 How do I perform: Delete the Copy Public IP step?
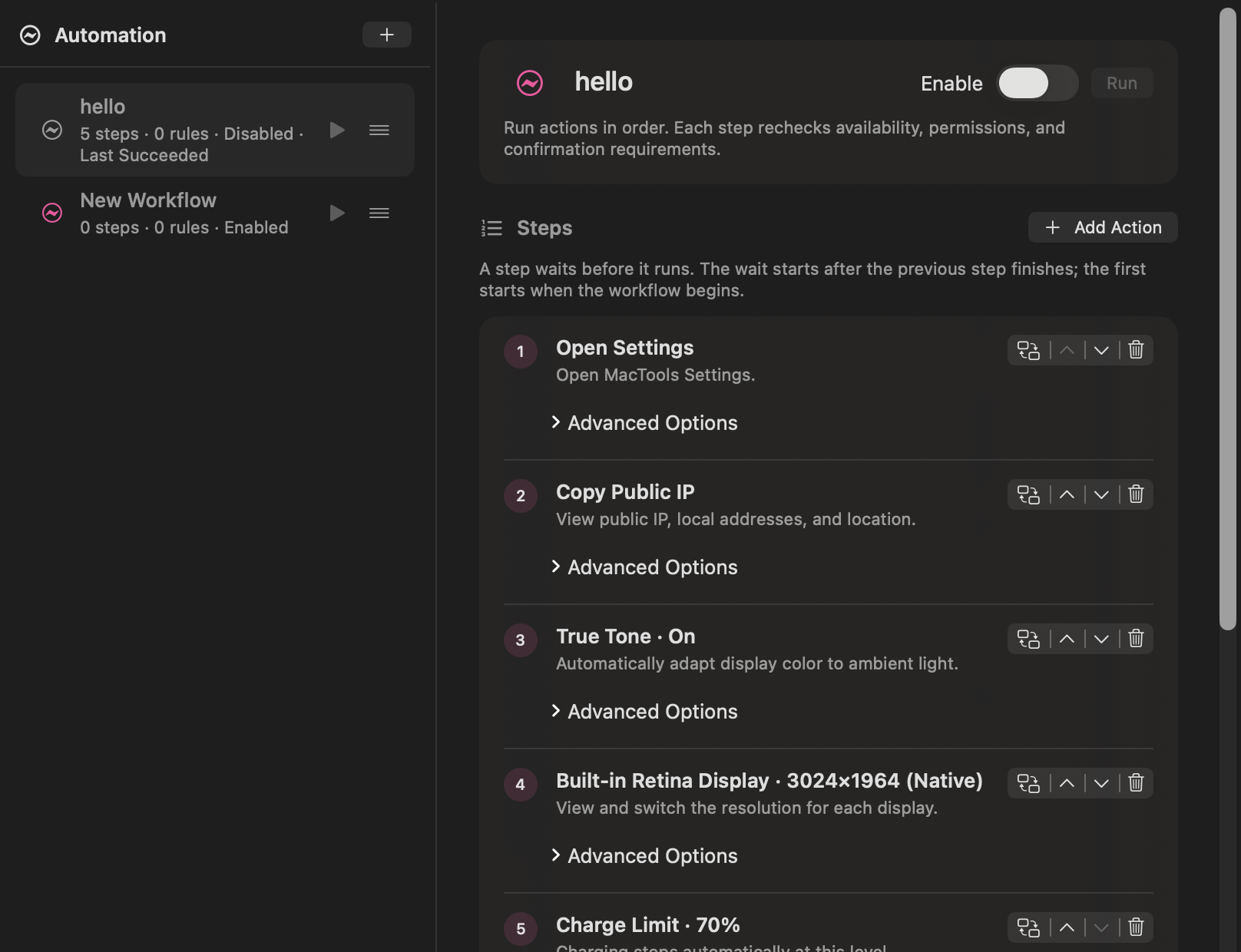1137,494
